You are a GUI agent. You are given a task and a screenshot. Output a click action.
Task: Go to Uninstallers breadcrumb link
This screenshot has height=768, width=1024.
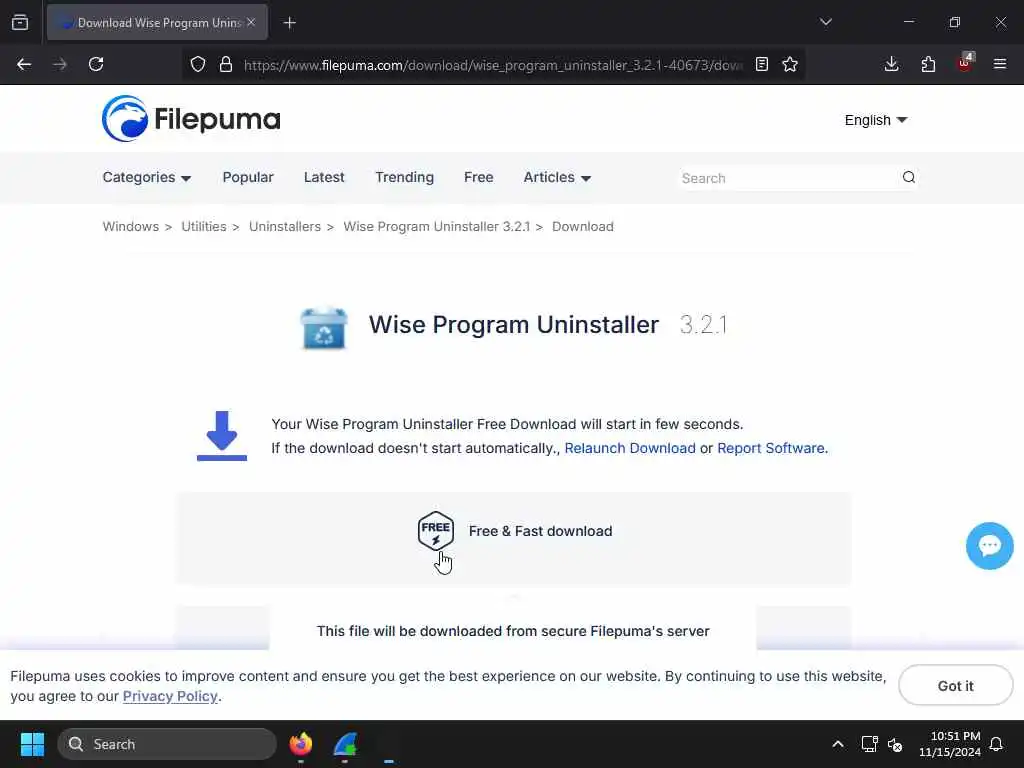coord(285,227)
